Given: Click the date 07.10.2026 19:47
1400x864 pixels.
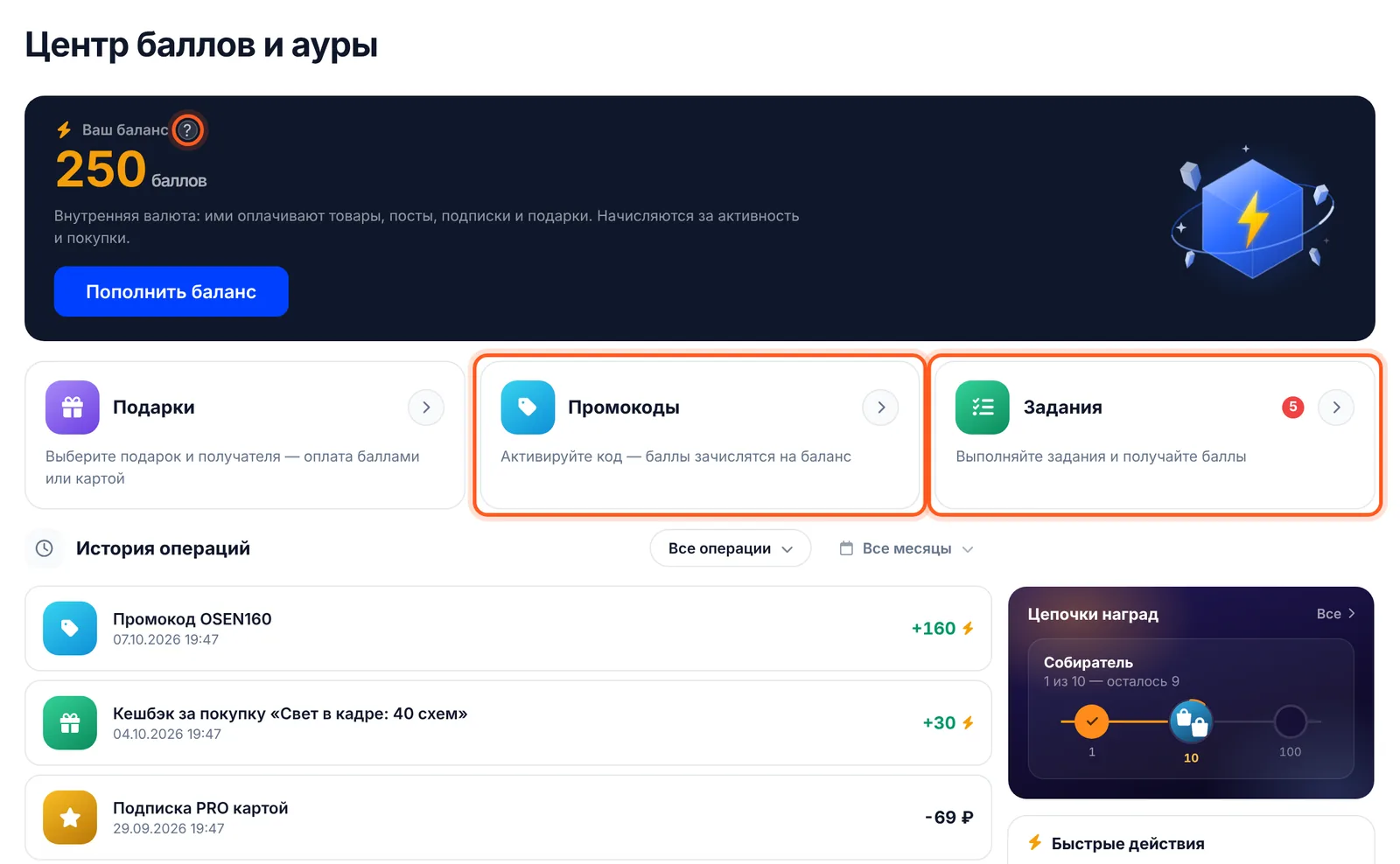Looking at the screenshot, I should [166, 639].
